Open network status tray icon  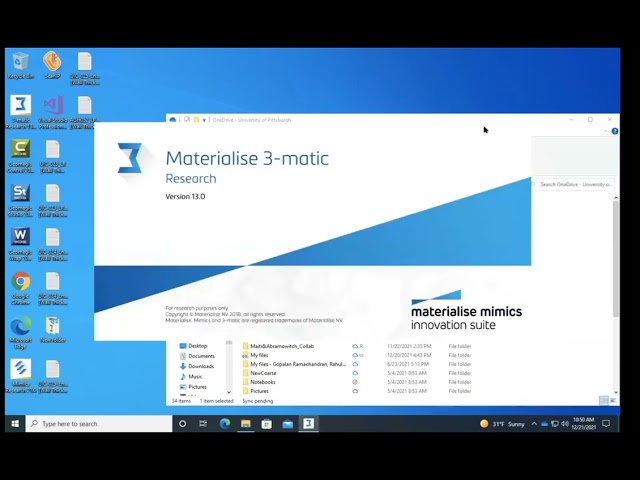point(554,424)
